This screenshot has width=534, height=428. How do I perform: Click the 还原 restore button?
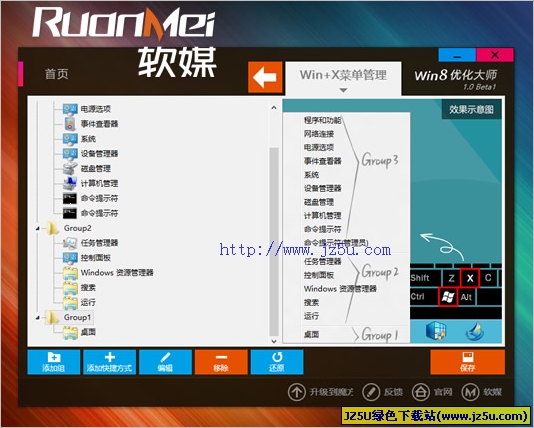coord(277,362)
